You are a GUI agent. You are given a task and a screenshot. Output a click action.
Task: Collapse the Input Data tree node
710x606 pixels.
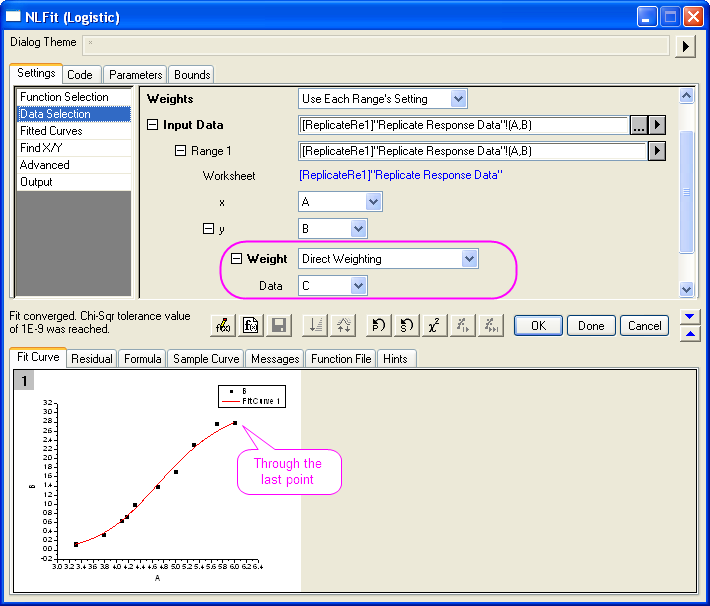coord(153,125)
